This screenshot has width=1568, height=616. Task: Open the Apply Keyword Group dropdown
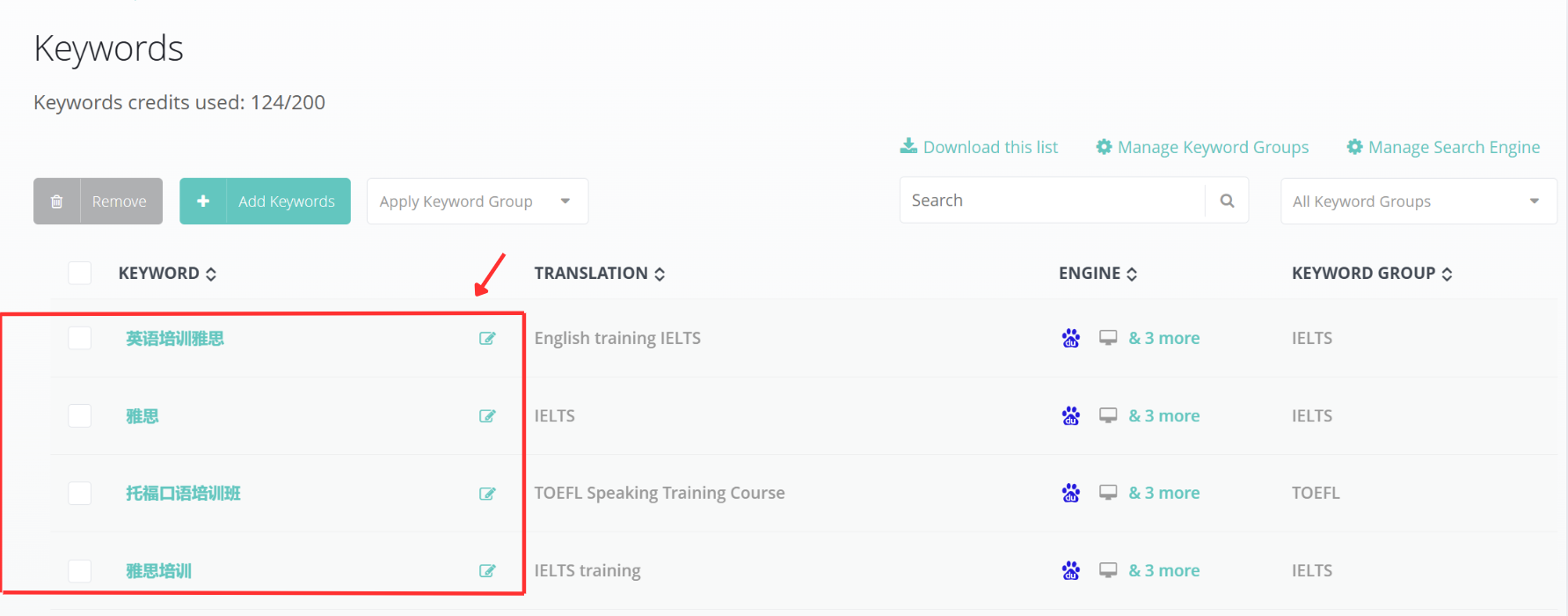click(x=477, y=202)
